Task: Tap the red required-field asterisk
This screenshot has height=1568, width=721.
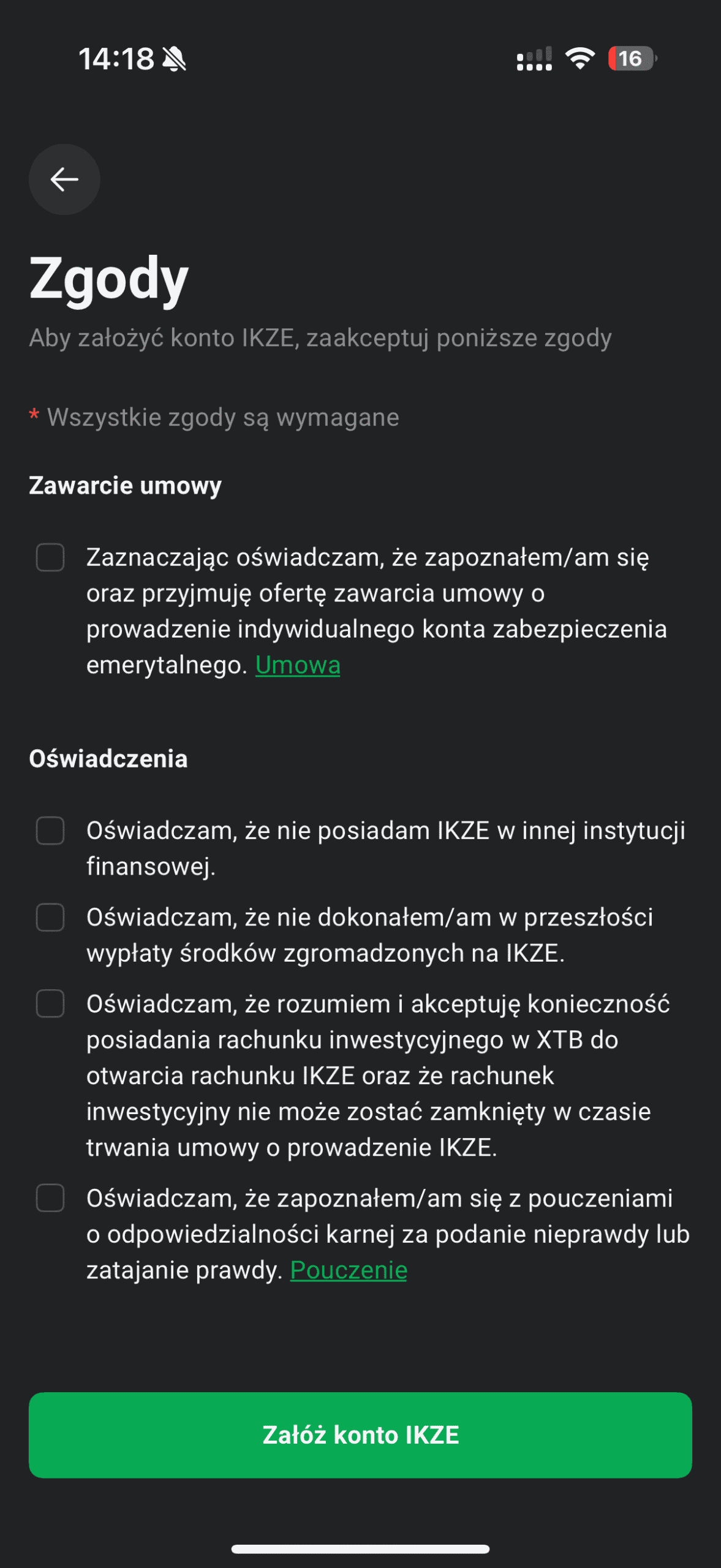Action: (34, 417)
